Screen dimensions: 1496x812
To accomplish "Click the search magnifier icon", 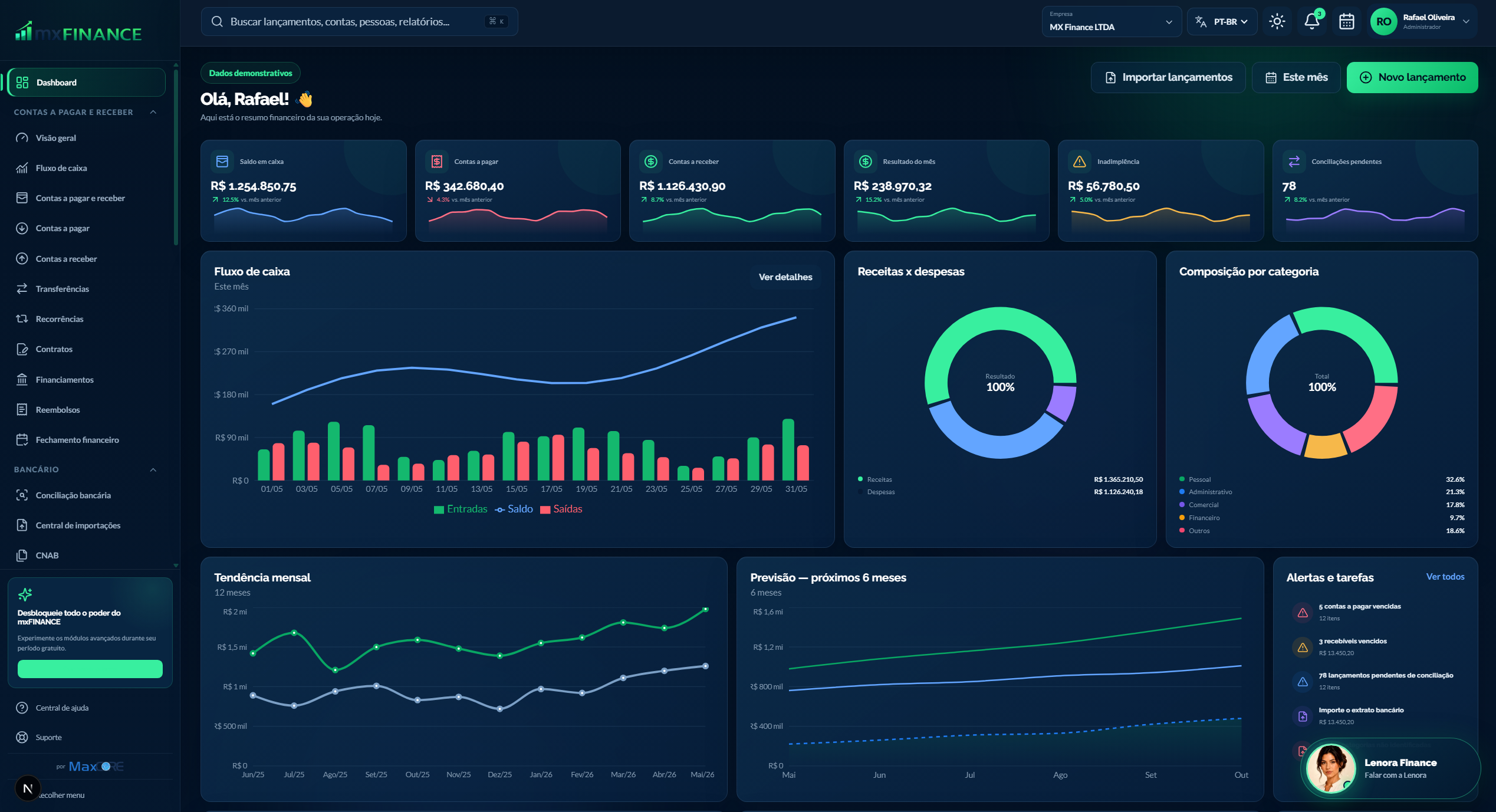I will coord(217,22).
